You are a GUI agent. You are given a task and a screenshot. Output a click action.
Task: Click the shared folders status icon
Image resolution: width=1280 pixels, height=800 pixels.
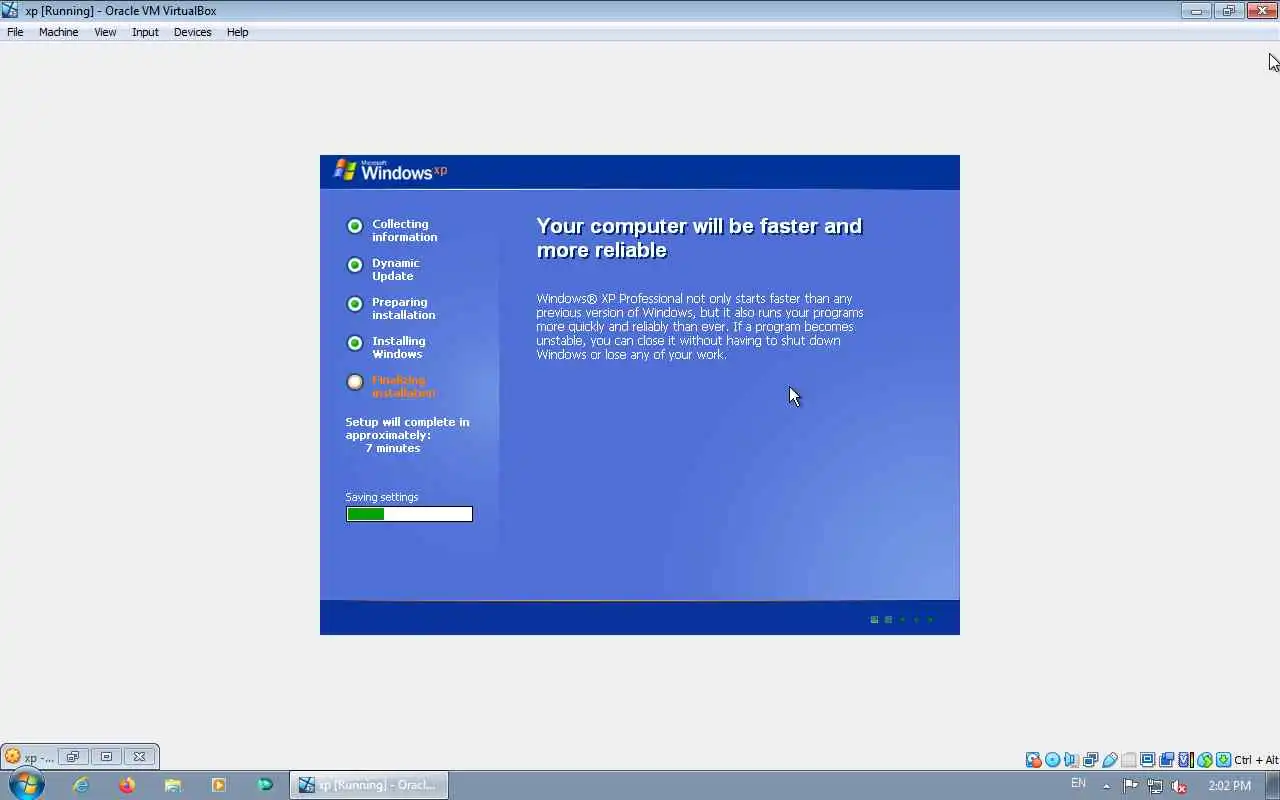[1129, 760]
